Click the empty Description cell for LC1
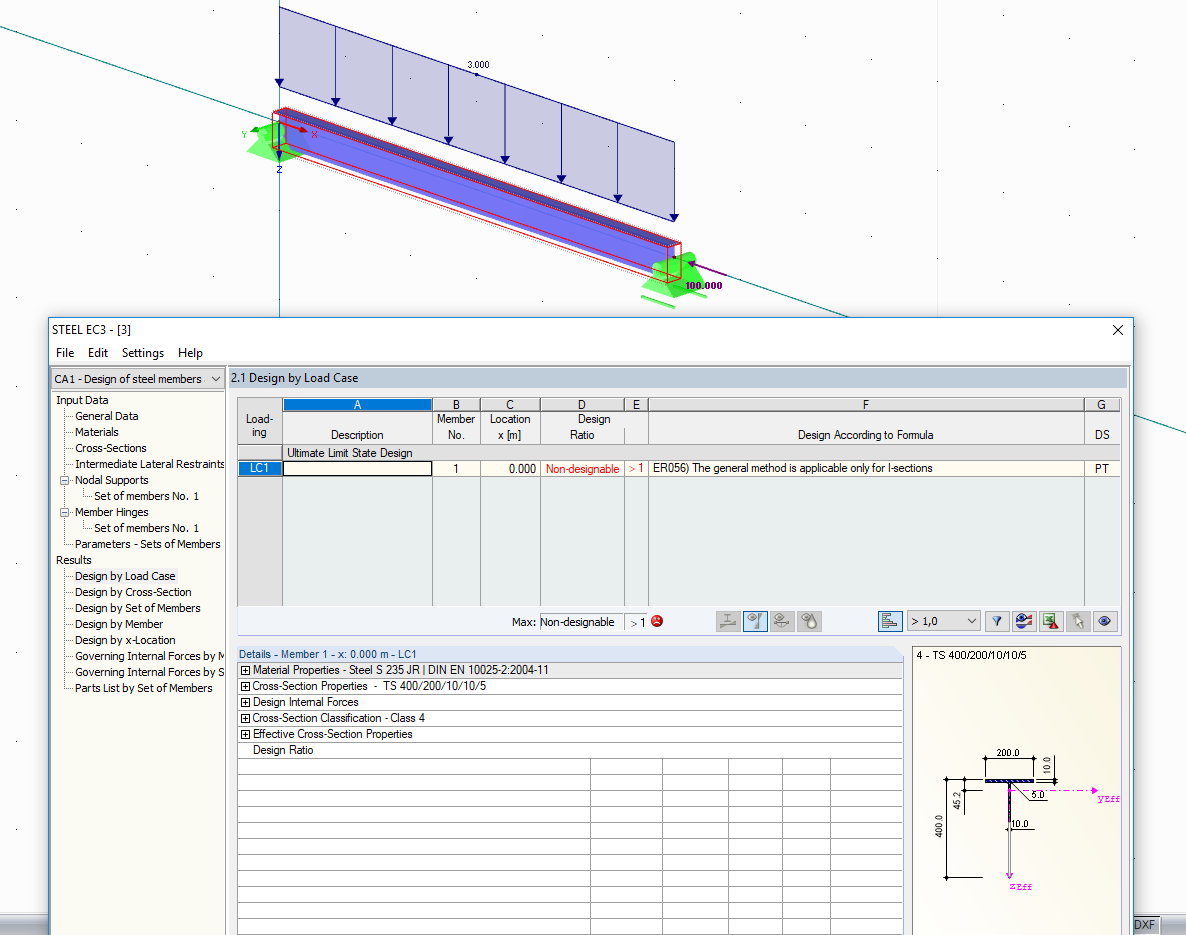The image size is (1186, 935). 357,468
